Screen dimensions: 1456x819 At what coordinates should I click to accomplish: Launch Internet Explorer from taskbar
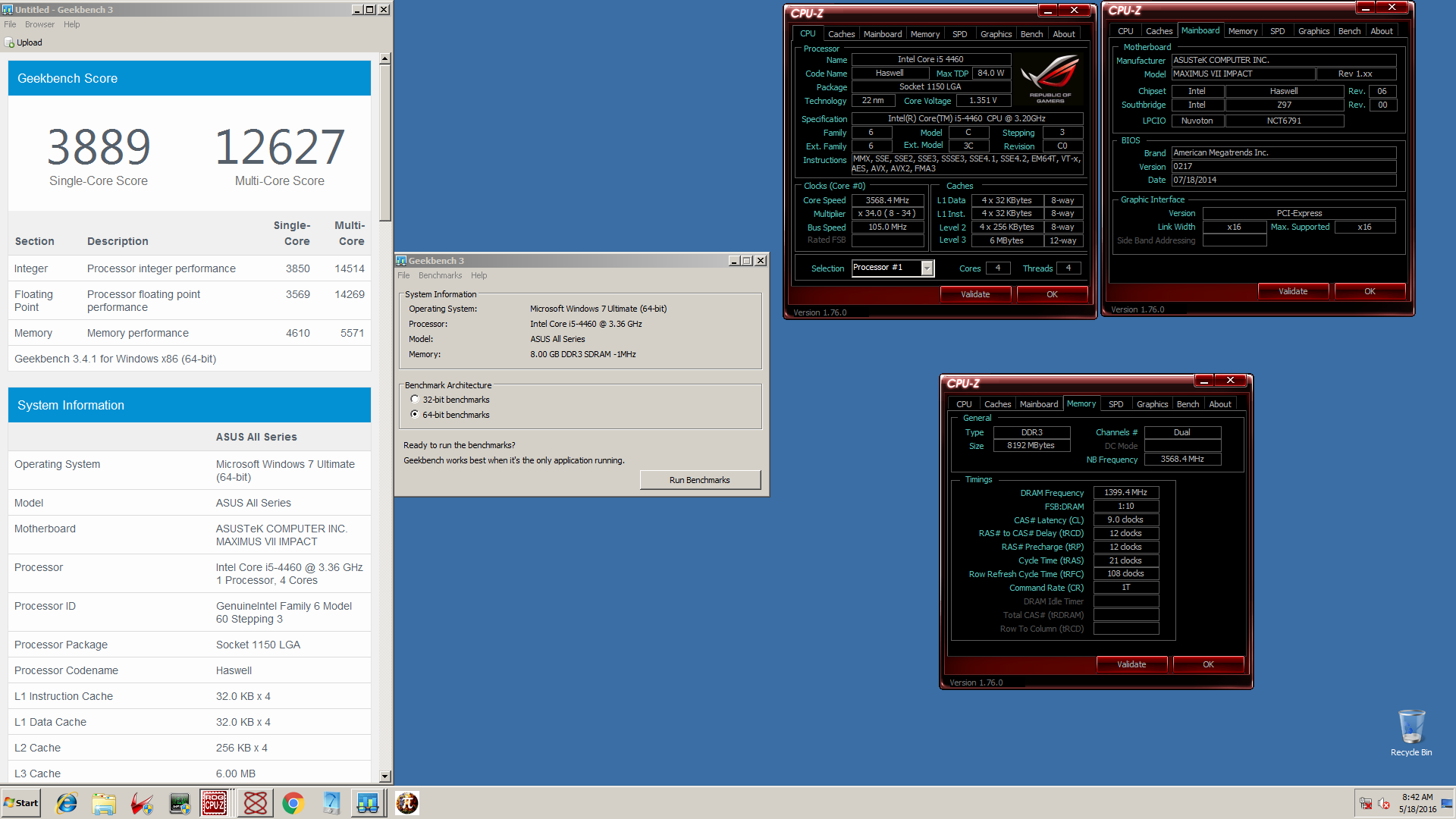67,803
